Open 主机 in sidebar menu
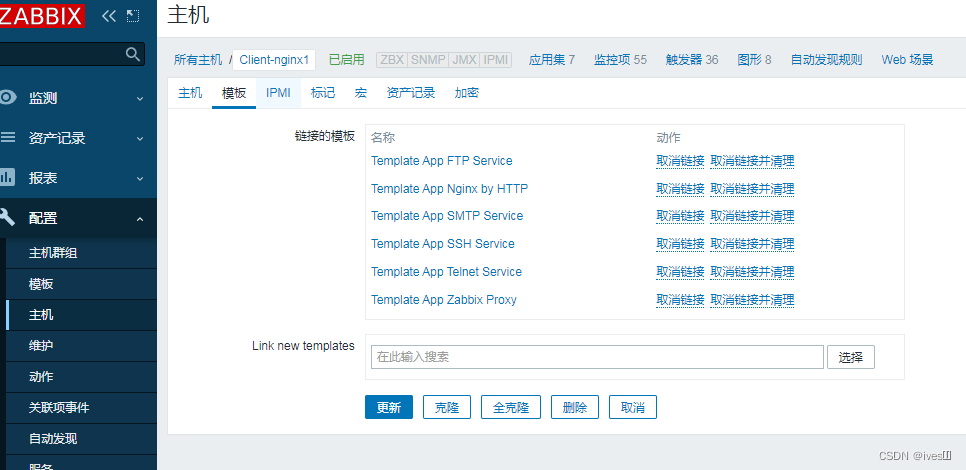Image resolution: width=966 pixels, height=470 pixels. (x=41, y=315)
